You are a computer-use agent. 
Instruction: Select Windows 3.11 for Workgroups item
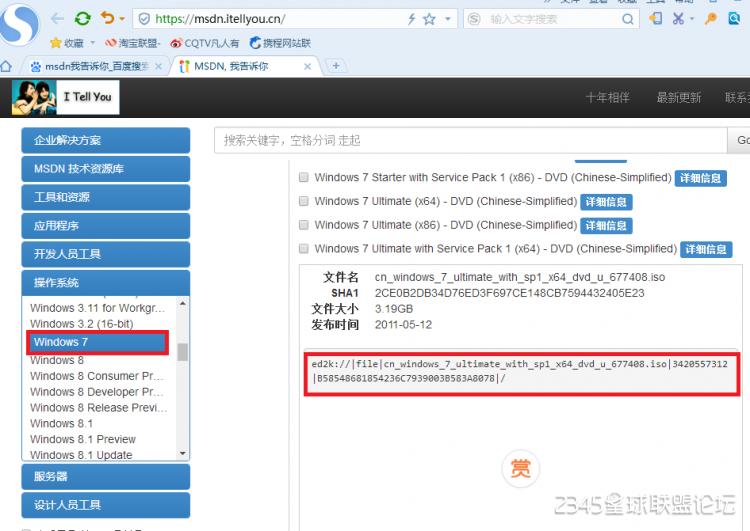tap(98, 308)
